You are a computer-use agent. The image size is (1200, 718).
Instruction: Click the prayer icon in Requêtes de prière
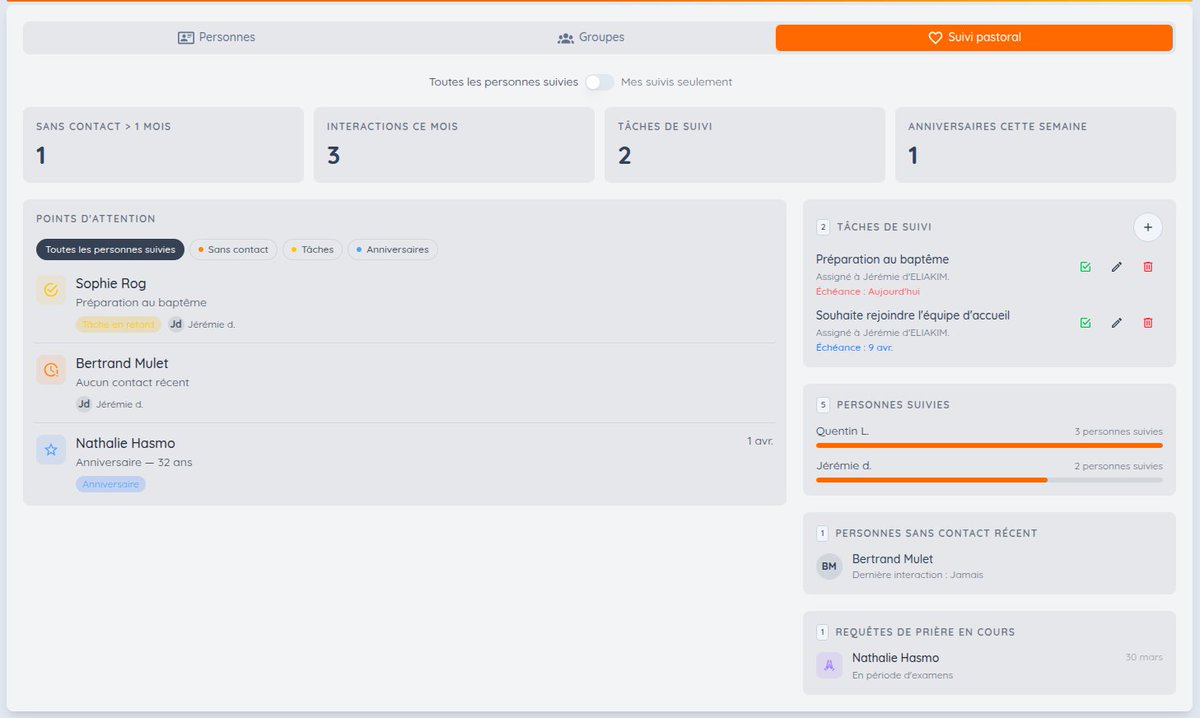[829, 666]
